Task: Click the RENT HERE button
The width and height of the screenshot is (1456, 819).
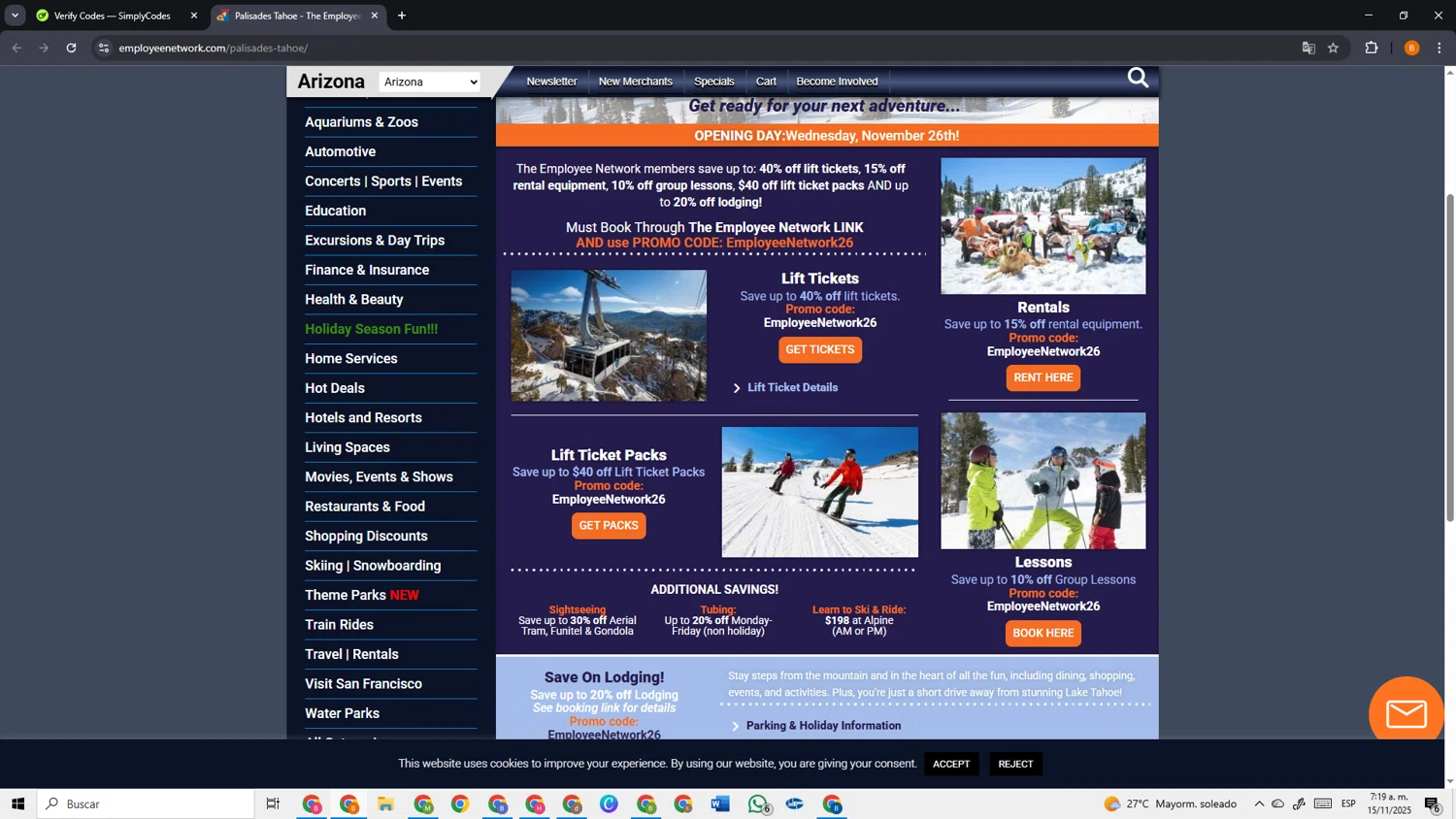Action: 1043,377
